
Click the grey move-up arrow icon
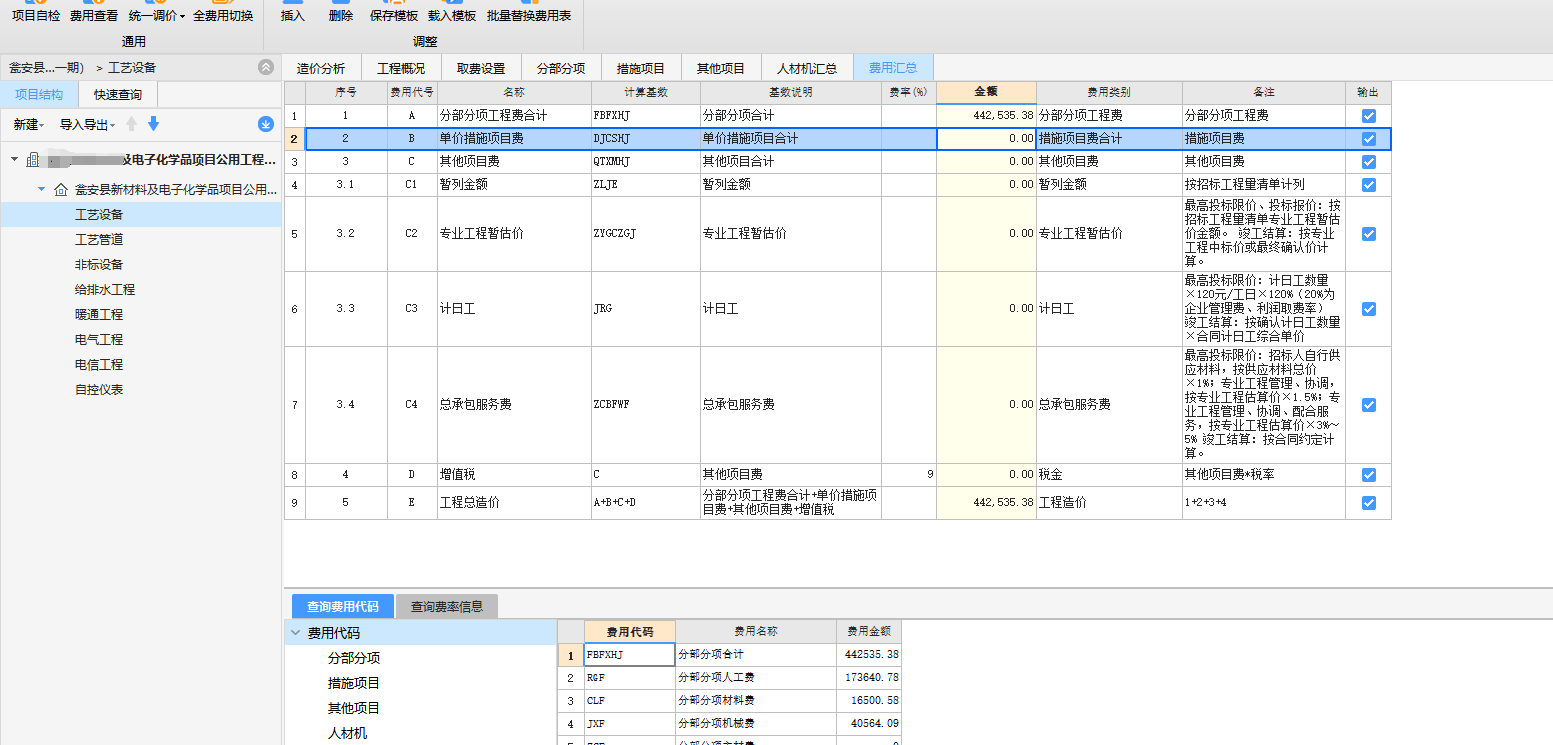(131, 124)
